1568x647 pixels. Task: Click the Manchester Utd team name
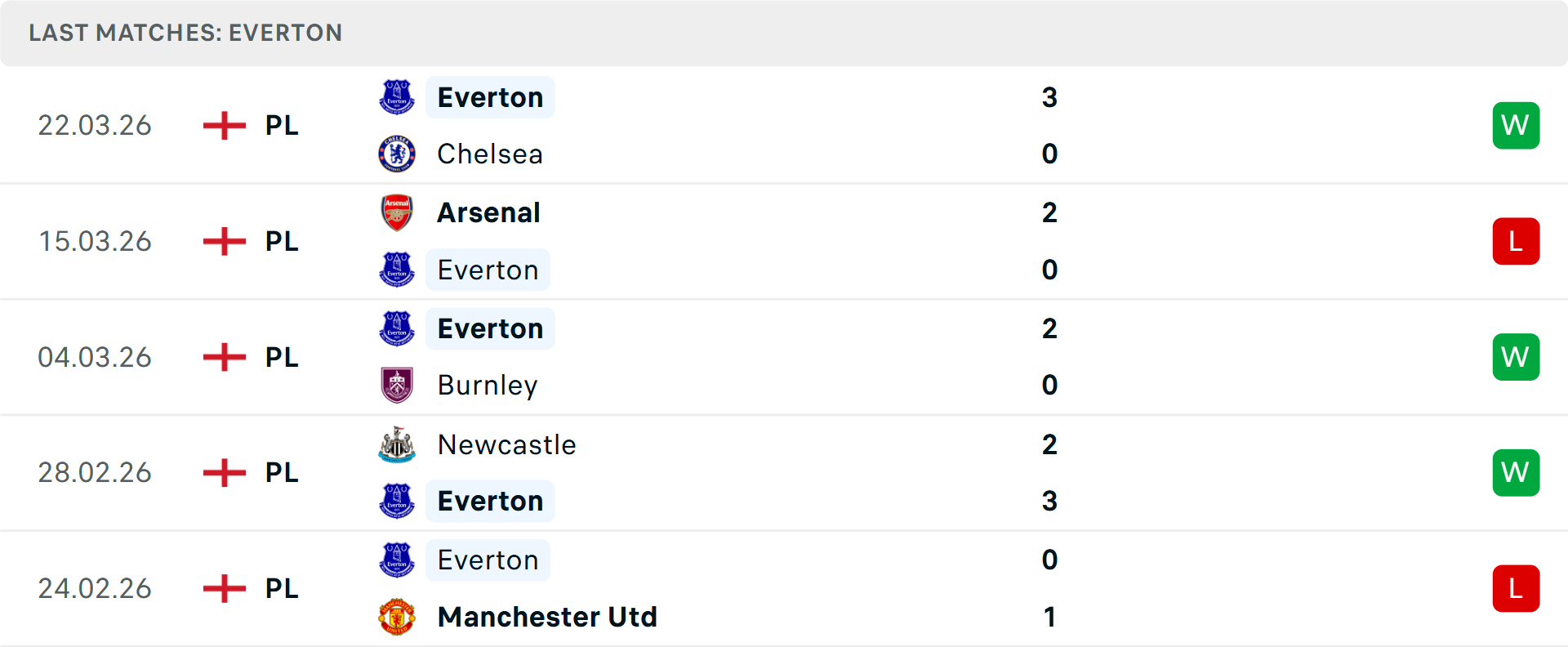pos(547,617)
